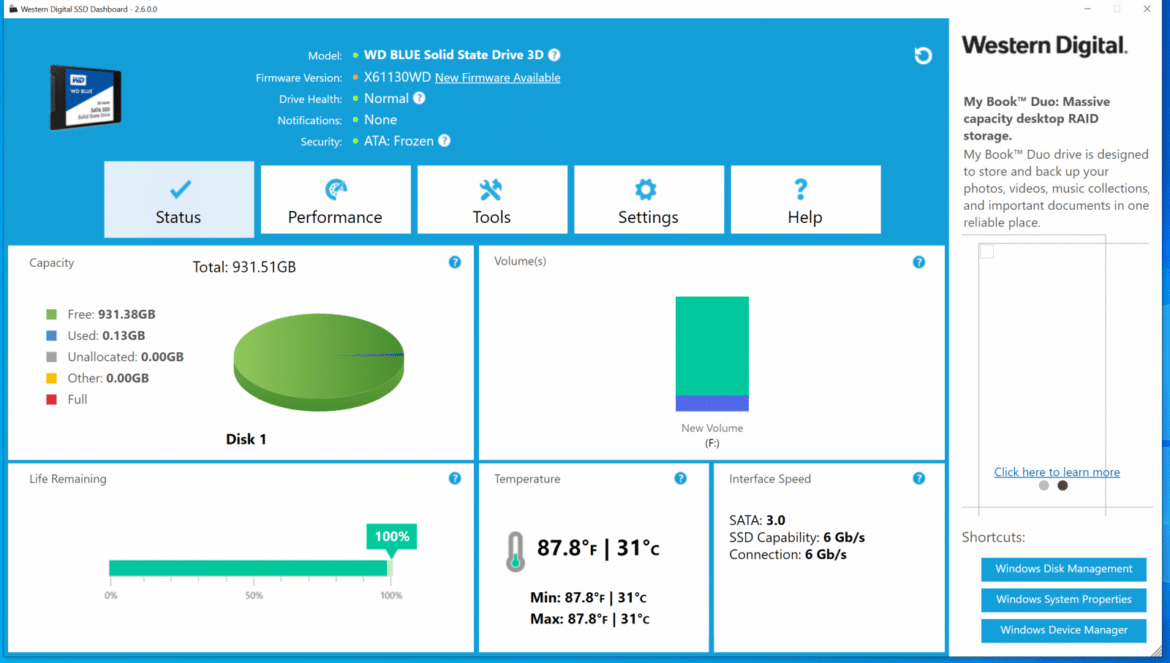Minimize the SSD Dashboard window
Viewport: 1170px width, 663px height.
[1087, 9]
